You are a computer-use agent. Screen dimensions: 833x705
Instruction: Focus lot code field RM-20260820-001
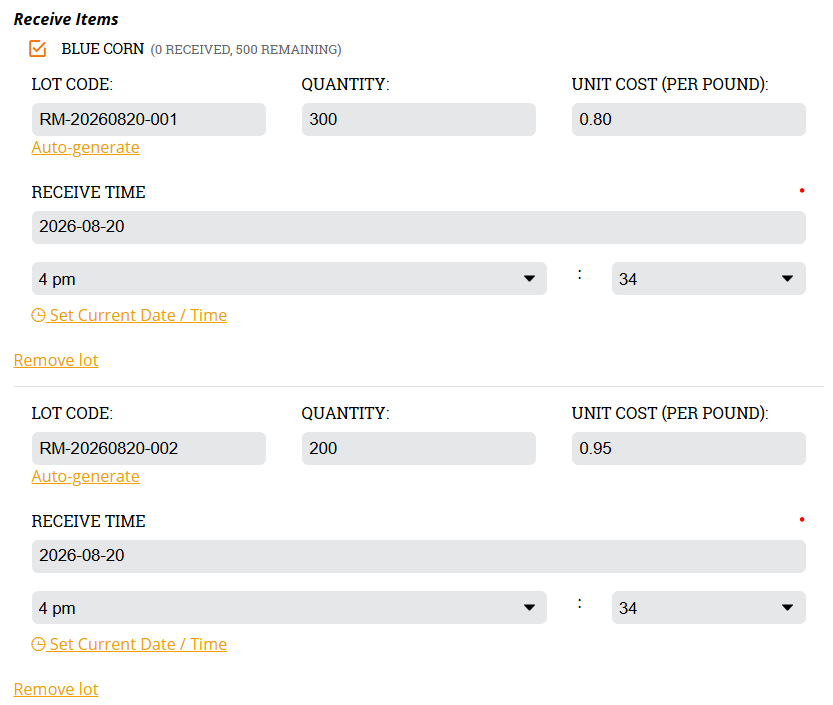coord(149,120)
